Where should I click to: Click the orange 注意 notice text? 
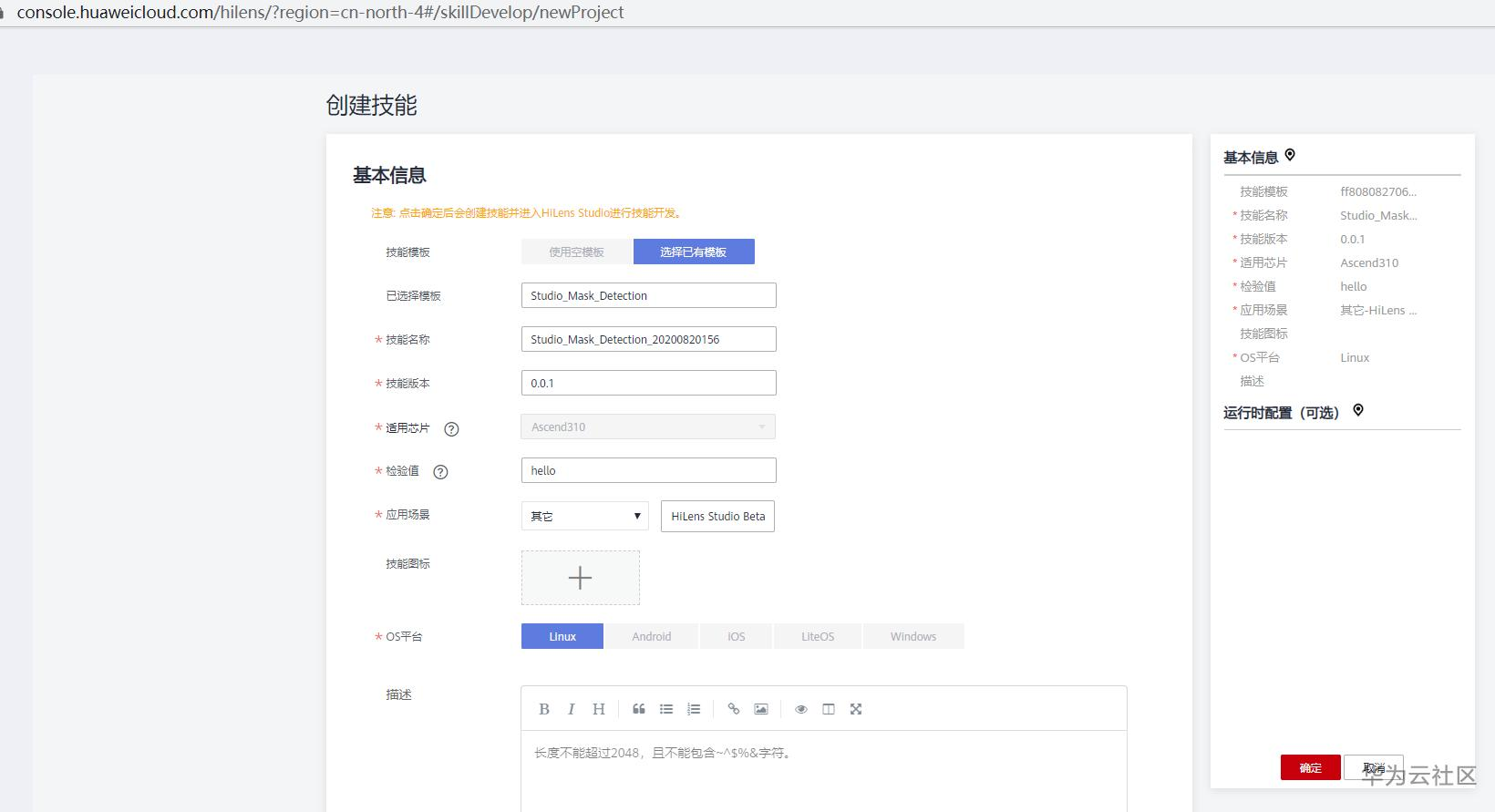click(528, 212)
